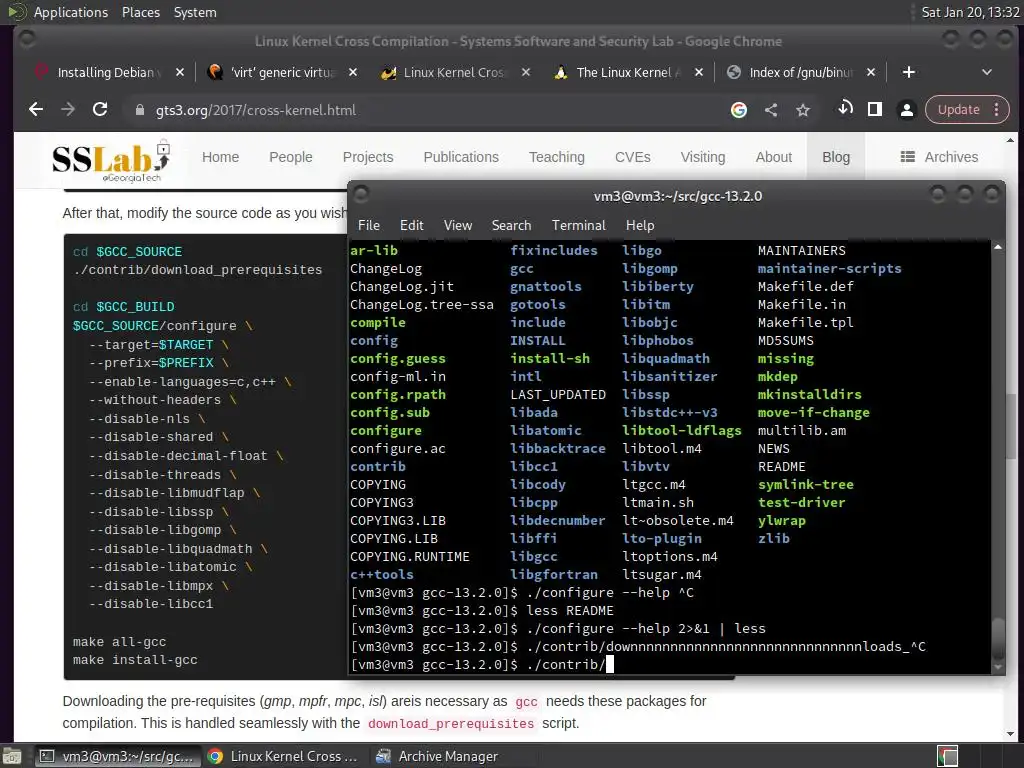The width and height of the screenshot is (1024, 768).
Task: Open terminal Terminal menu
Action: [x=579, y=225]
